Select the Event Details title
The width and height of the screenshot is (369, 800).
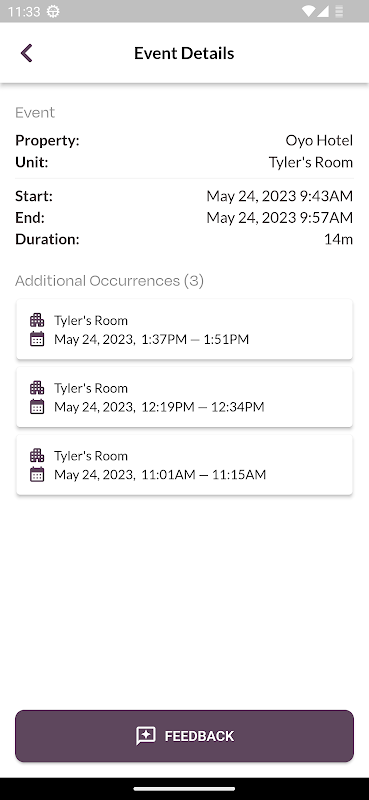pyautogui.click(x=184, y=53)
